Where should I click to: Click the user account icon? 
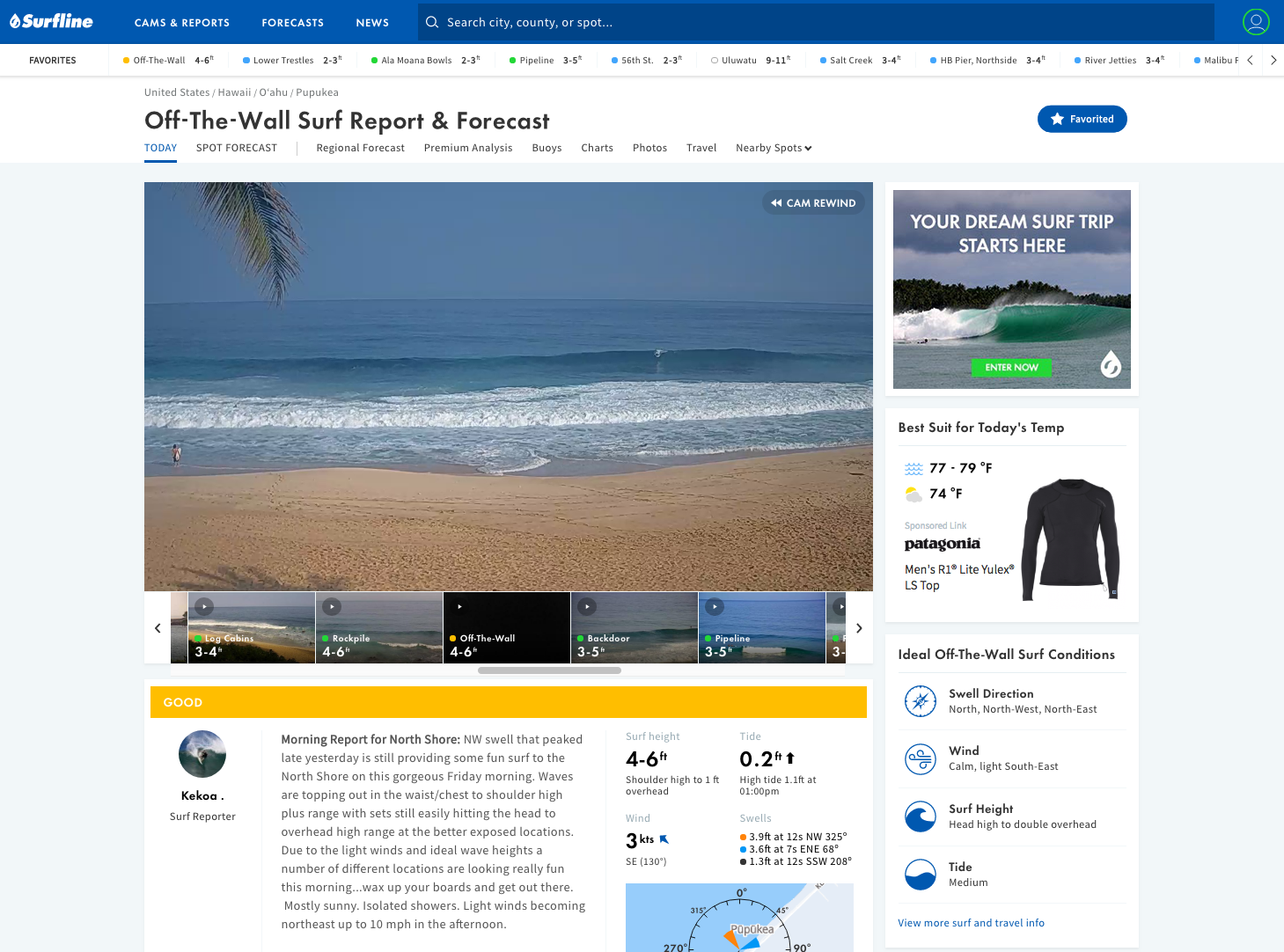(1256, 22)
